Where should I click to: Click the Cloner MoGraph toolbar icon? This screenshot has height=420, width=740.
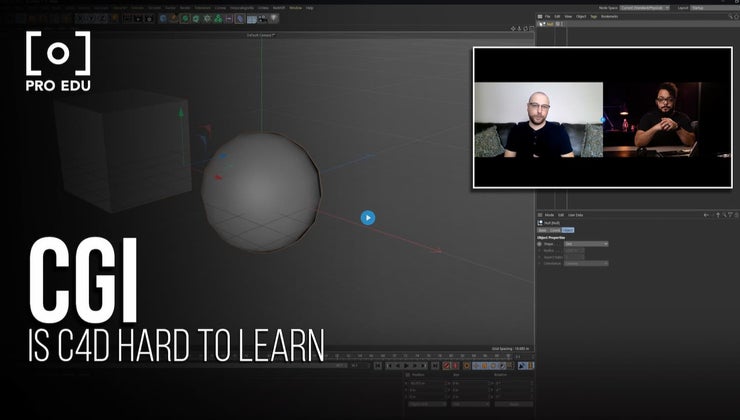click(x=218, y=18)
